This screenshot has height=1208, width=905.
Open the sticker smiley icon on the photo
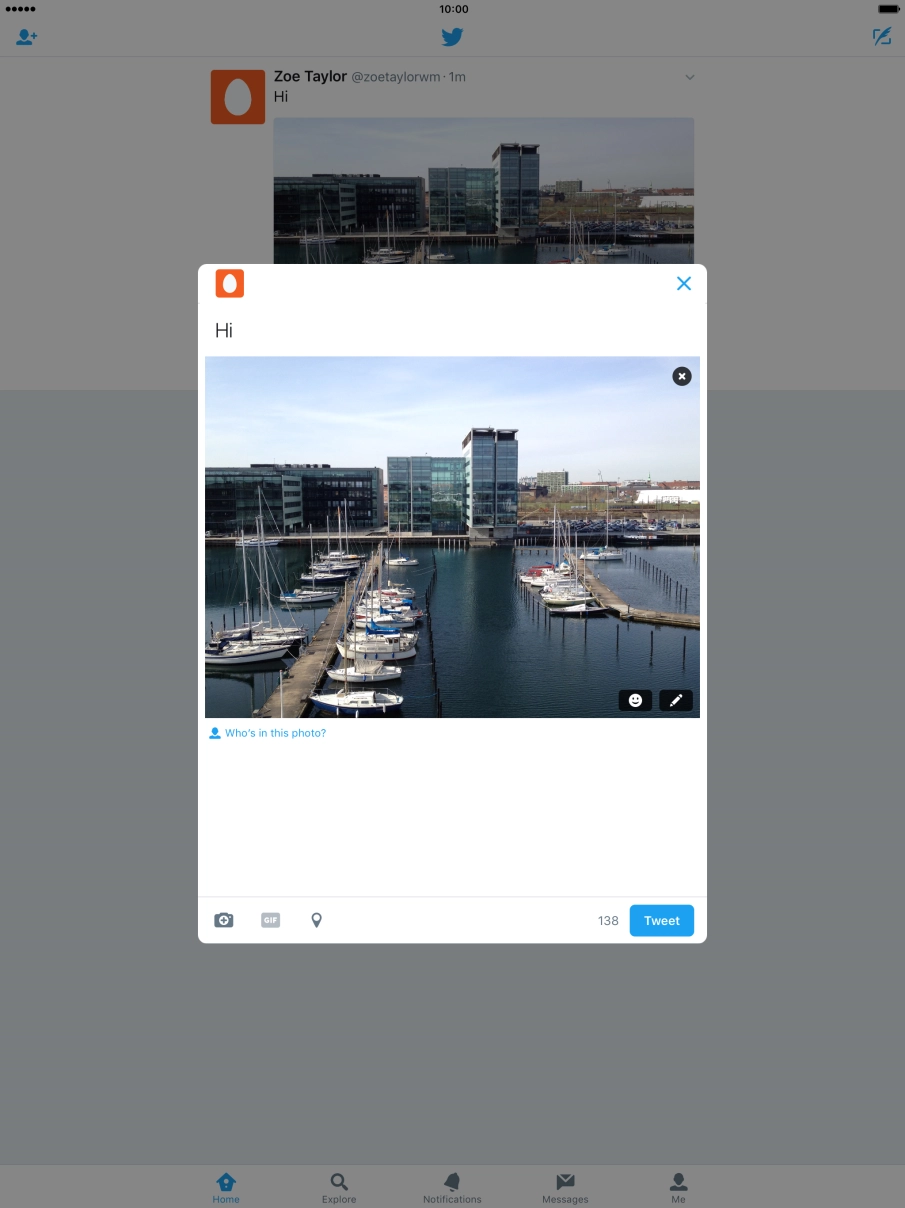635,700
